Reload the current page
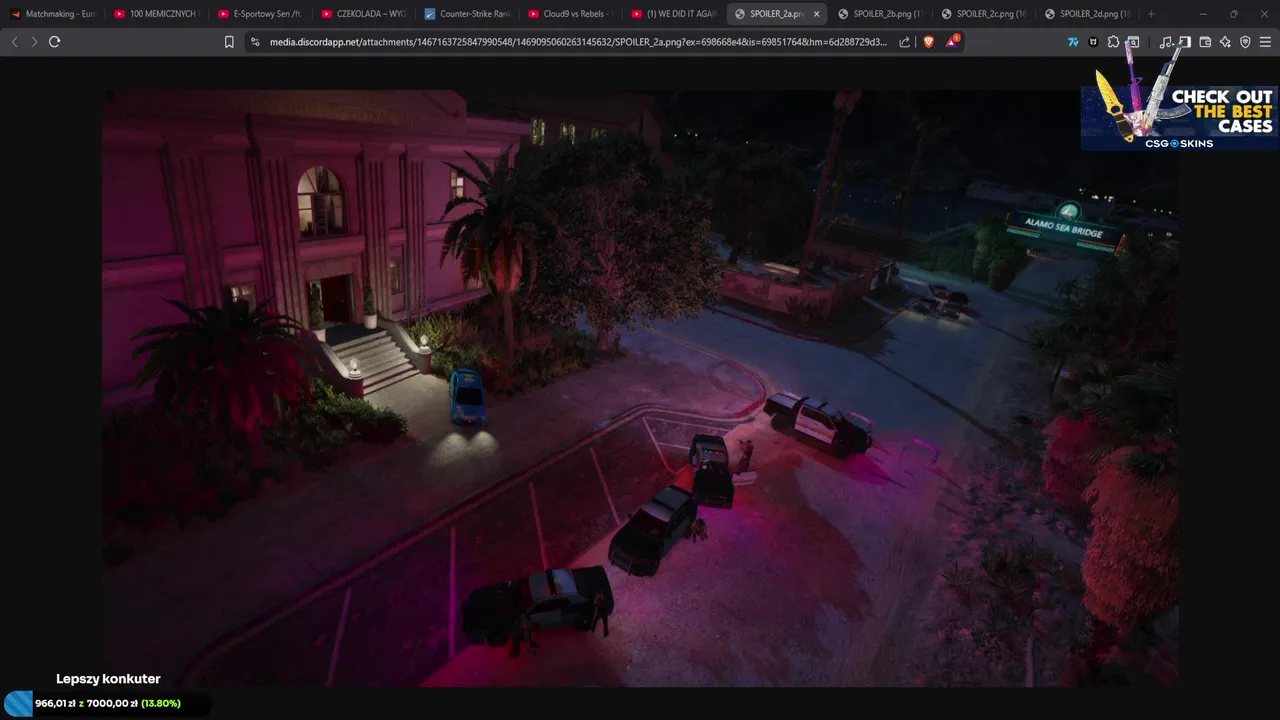This screenshot has width=1280, height=720. (55, 42)
